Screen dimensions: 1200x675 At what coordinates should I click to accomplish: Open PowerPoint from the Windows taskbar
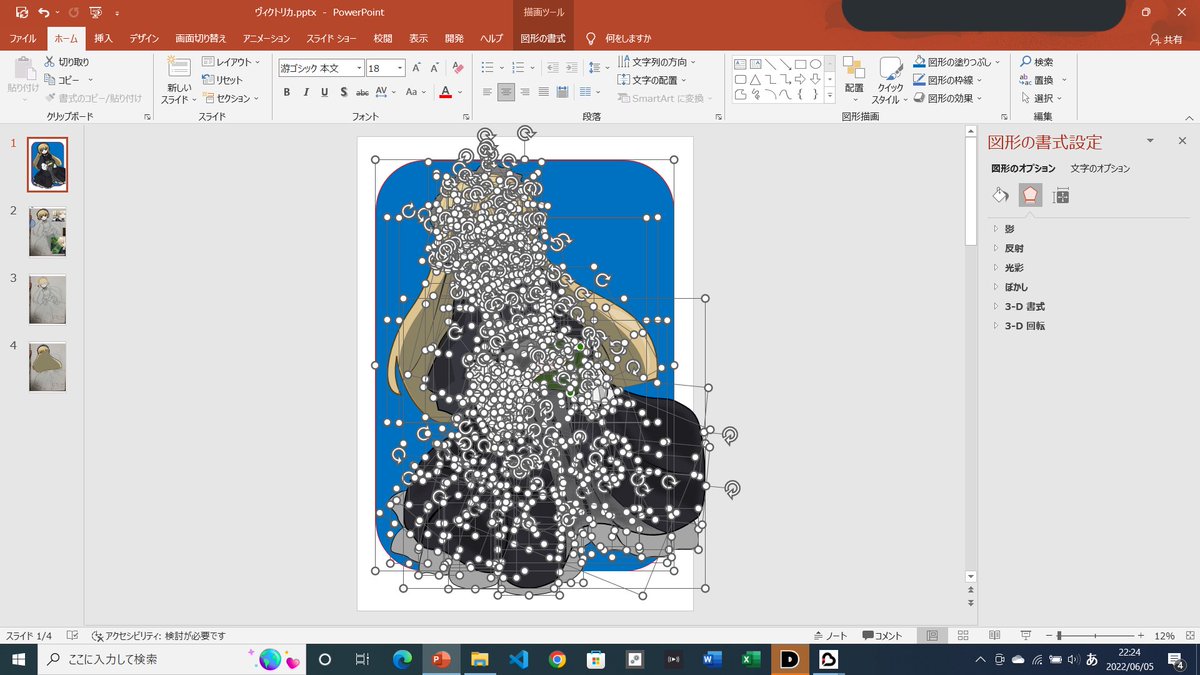439,659
